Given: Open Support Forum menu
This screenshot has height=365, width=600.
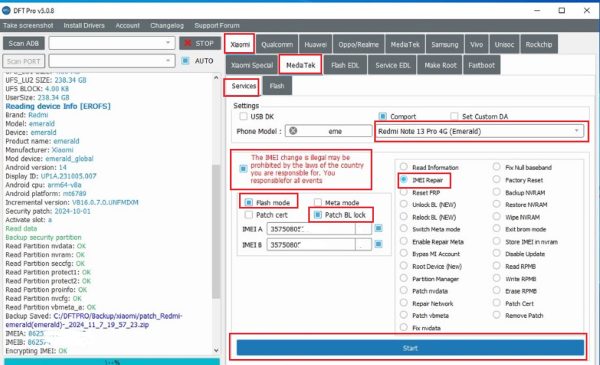Looking at the screenshot, I should coord(217,26).
